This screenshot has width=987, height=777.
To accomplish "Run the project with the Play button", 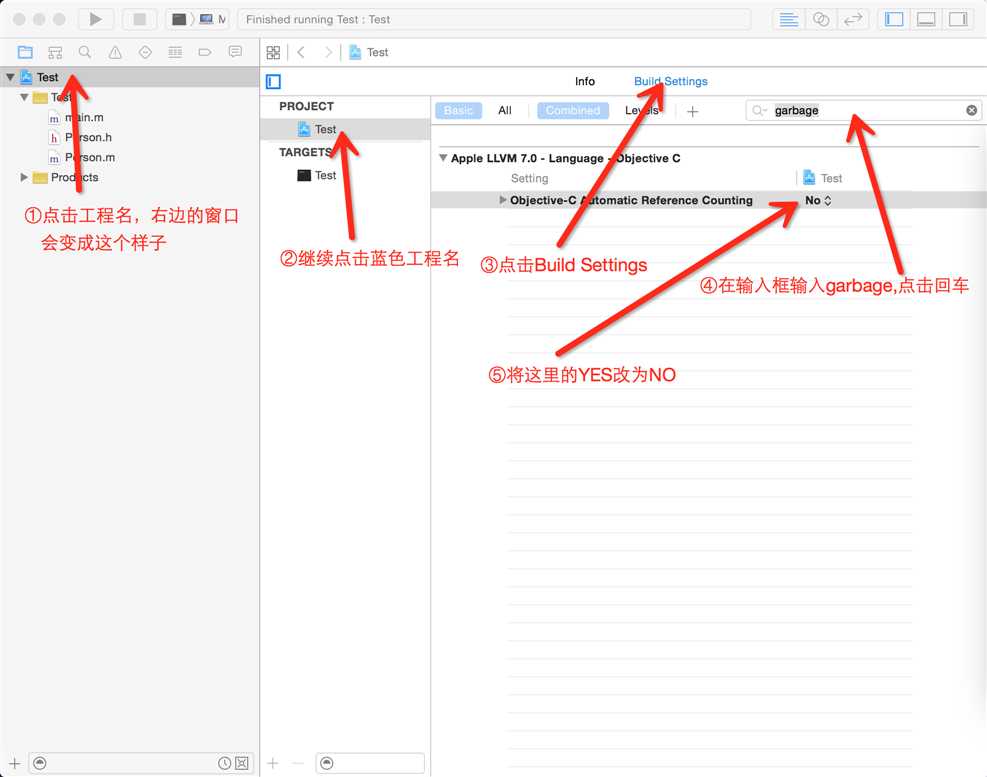I will click(96, 20).
